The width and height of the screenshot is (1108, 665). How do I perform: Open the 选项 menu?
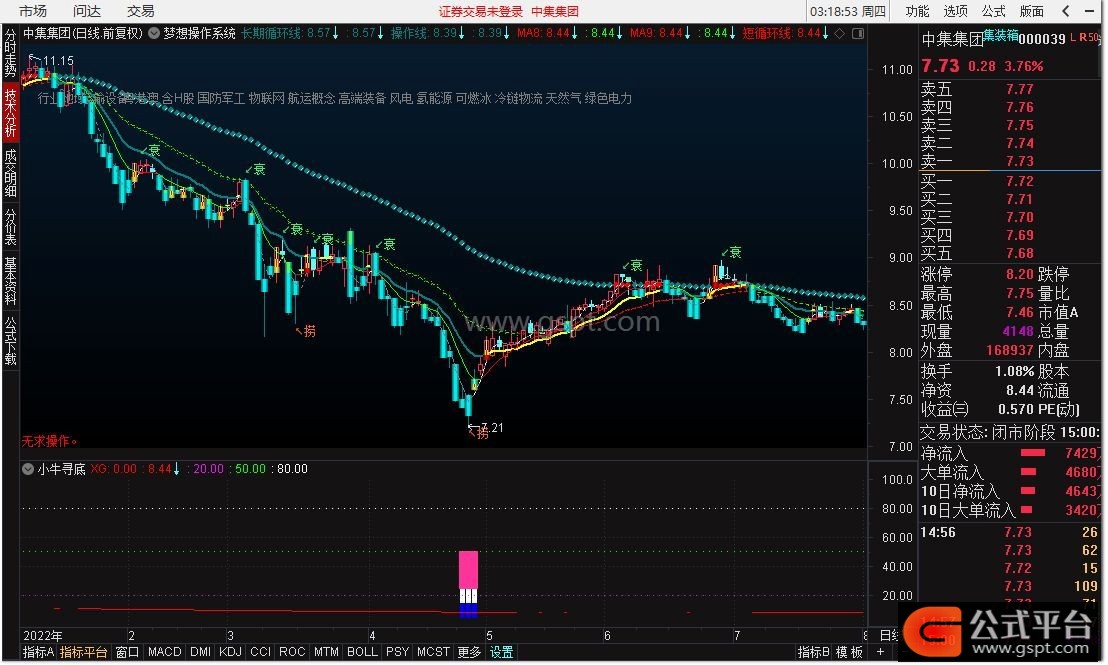955,11
